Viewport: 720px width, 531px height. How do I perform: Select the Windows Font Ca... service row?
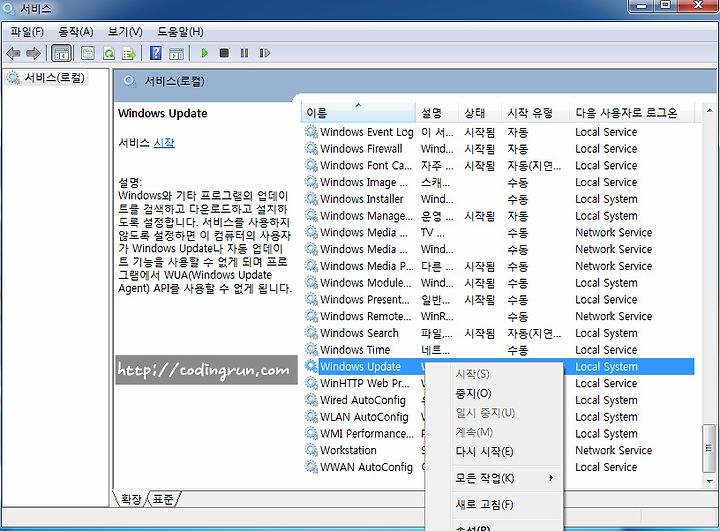coord(499,165)
